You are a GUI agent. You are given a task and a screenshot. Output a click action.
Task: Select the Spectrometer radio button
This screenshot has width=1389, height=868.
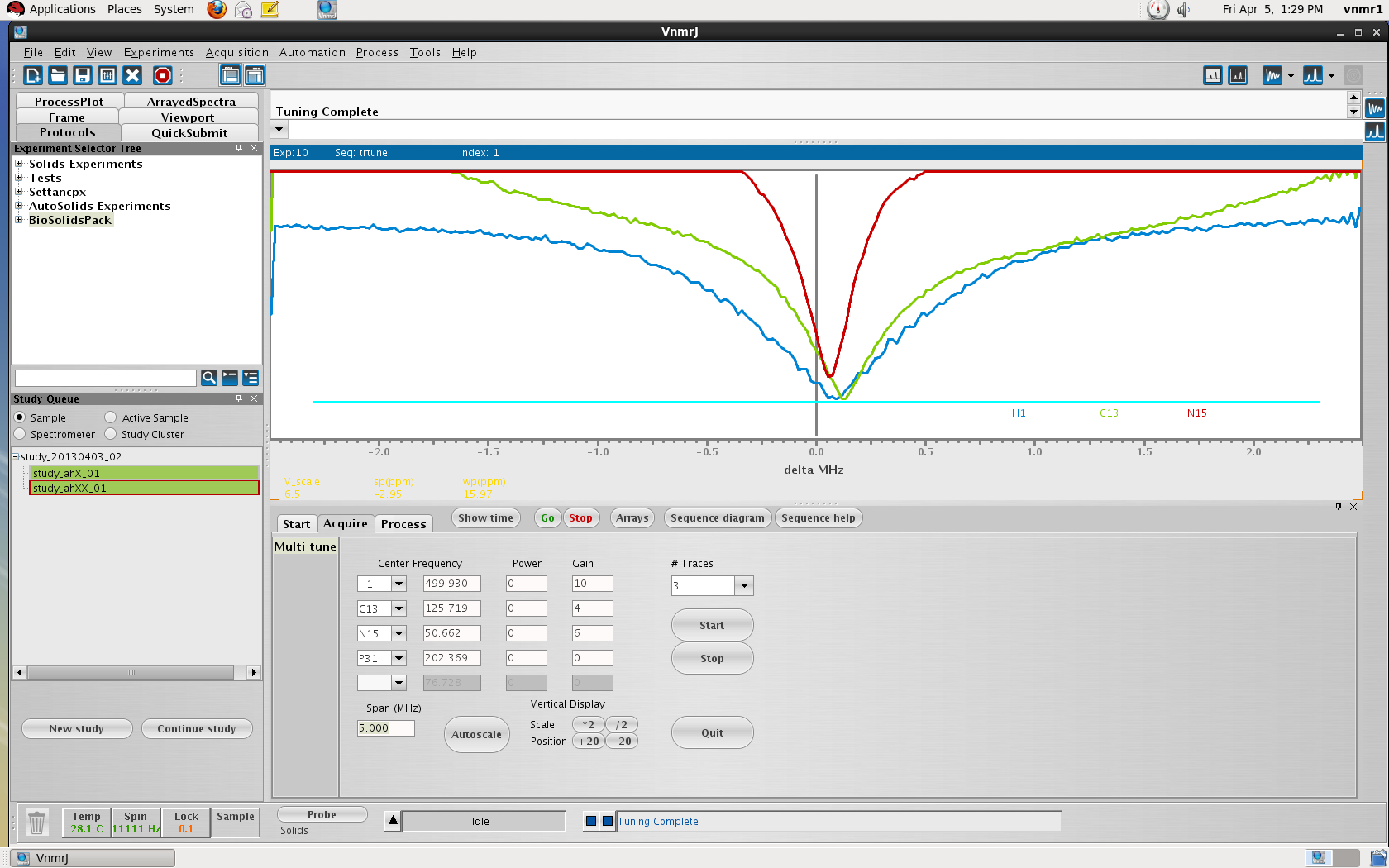pyautogui.click(x=20, y=434)
